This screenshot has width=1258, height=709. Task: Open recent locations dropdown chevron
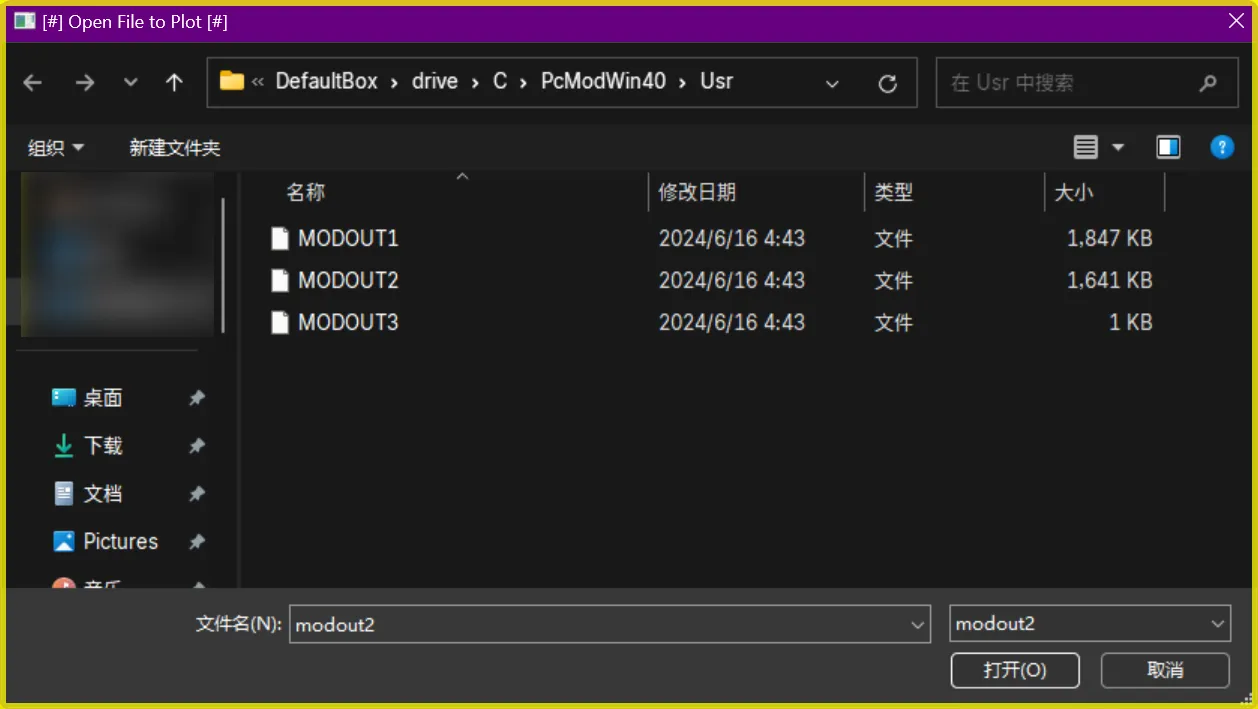(x=131, y=83)
